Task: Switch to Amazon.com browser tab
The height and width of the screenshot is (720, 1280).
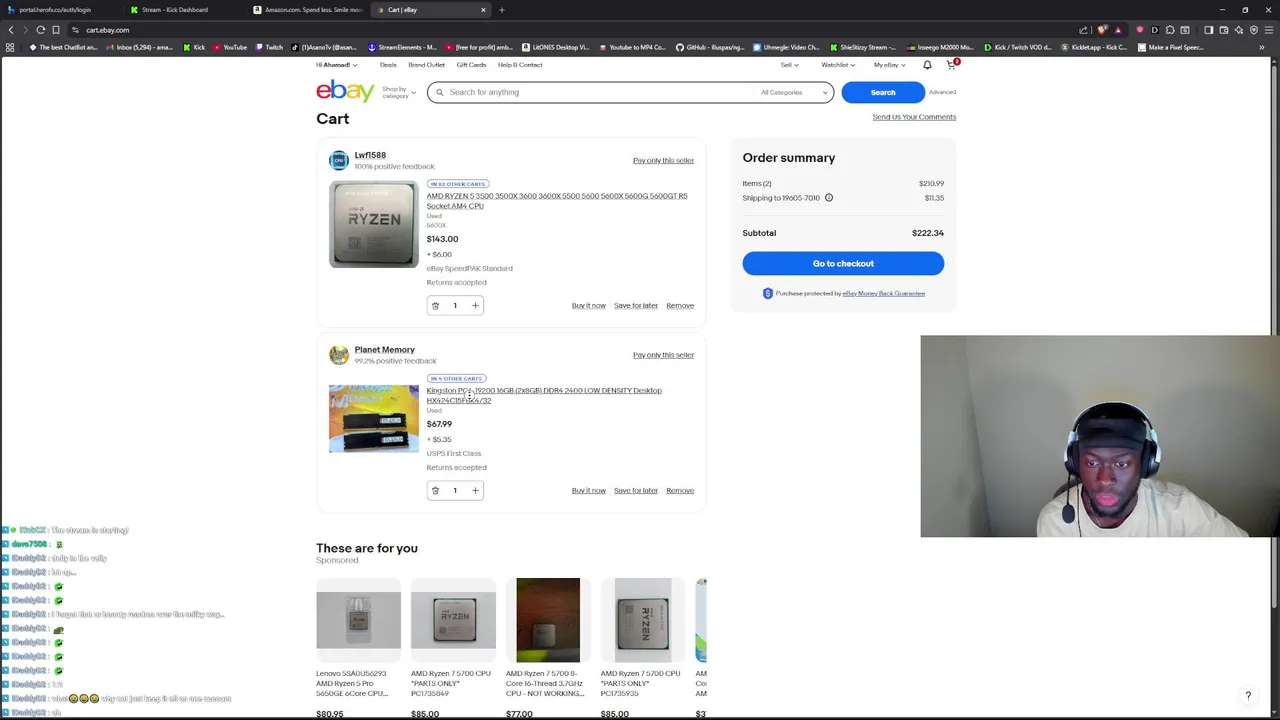Action: (310, 10)
